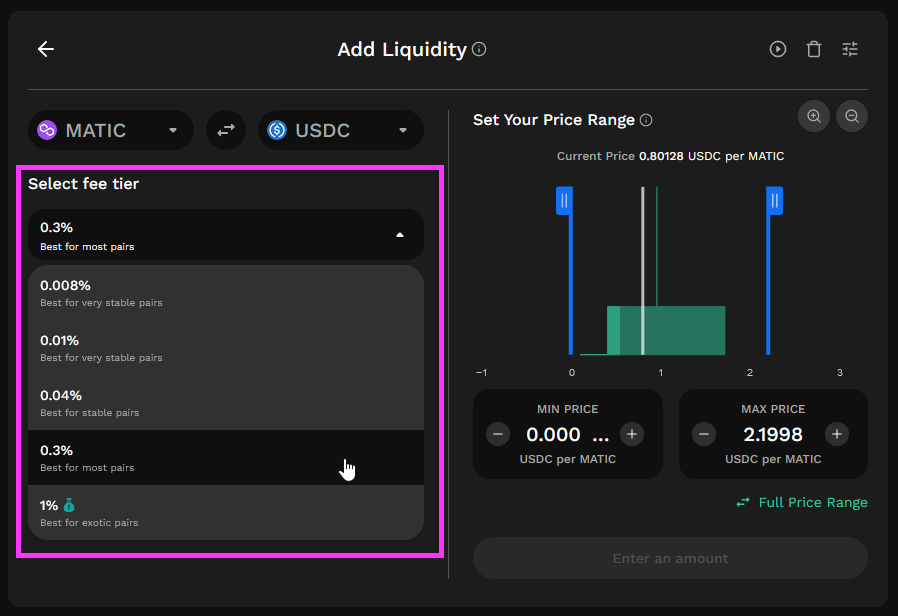The height and width of the screenshot is (616, 898).
Task: Choose the 1% exotic pairs fee tier
Action: coord(226,512)
